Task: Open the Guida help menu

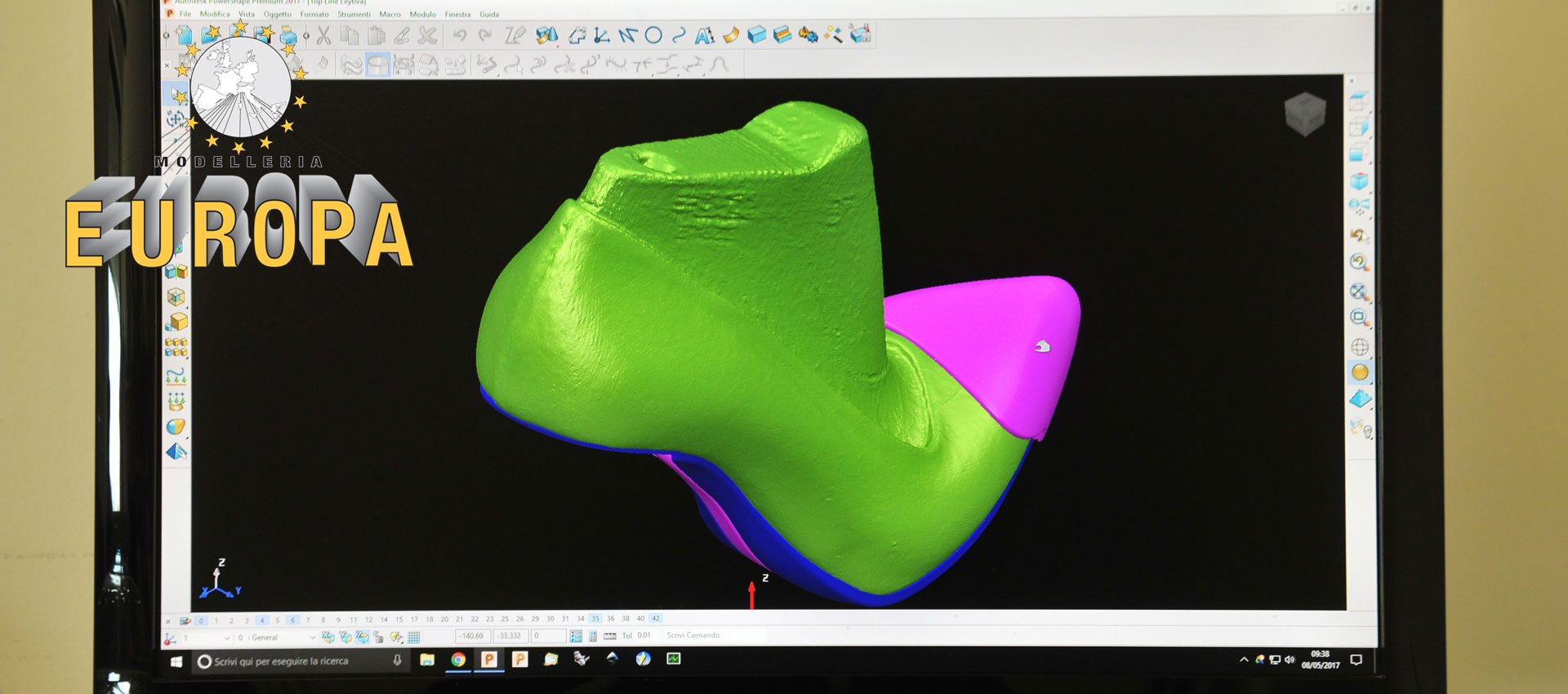Action: click(x=488, y=14)
